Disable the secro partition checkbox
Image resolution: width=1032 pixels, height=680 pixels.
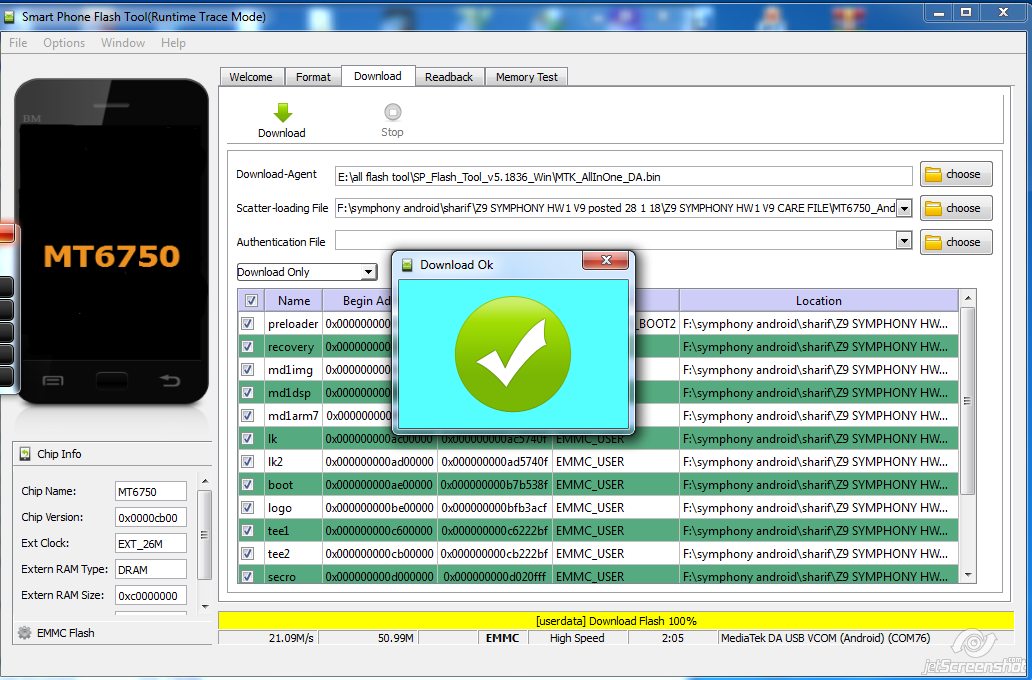click(248, 576)
